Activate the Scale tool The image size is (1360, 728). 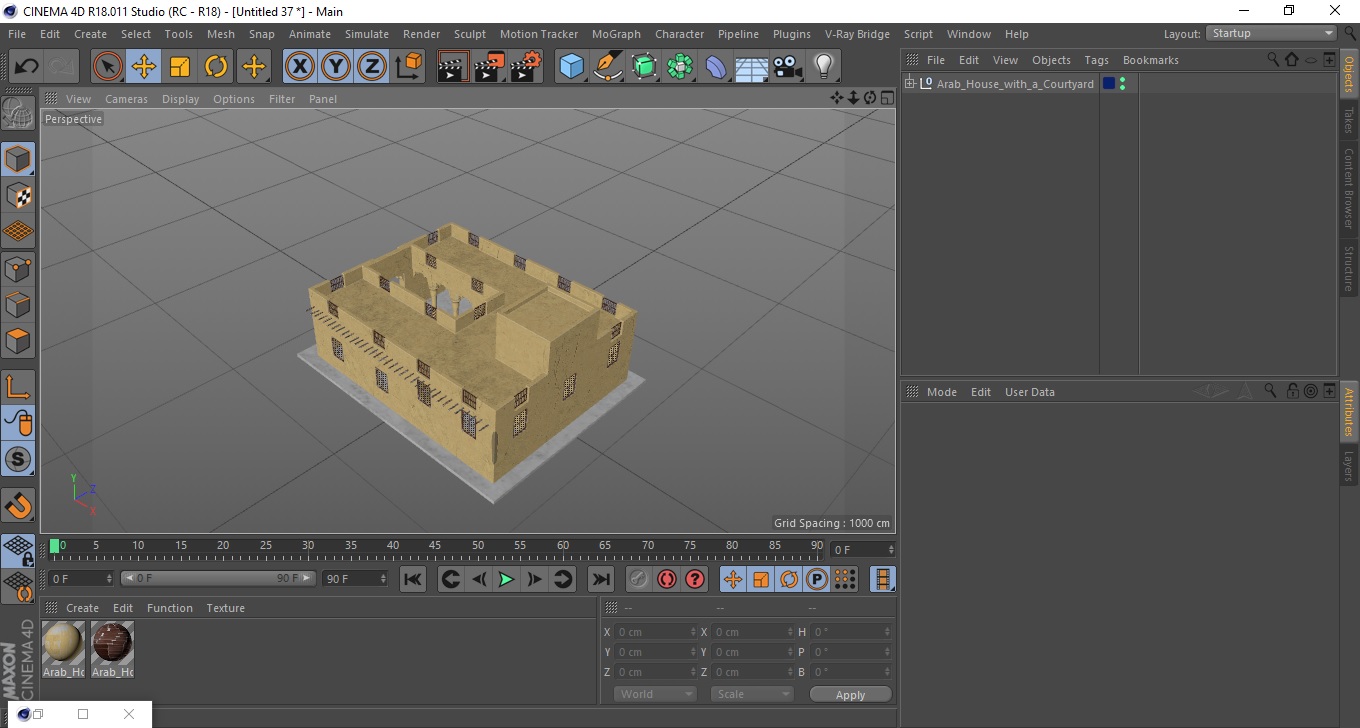point(180,67)
